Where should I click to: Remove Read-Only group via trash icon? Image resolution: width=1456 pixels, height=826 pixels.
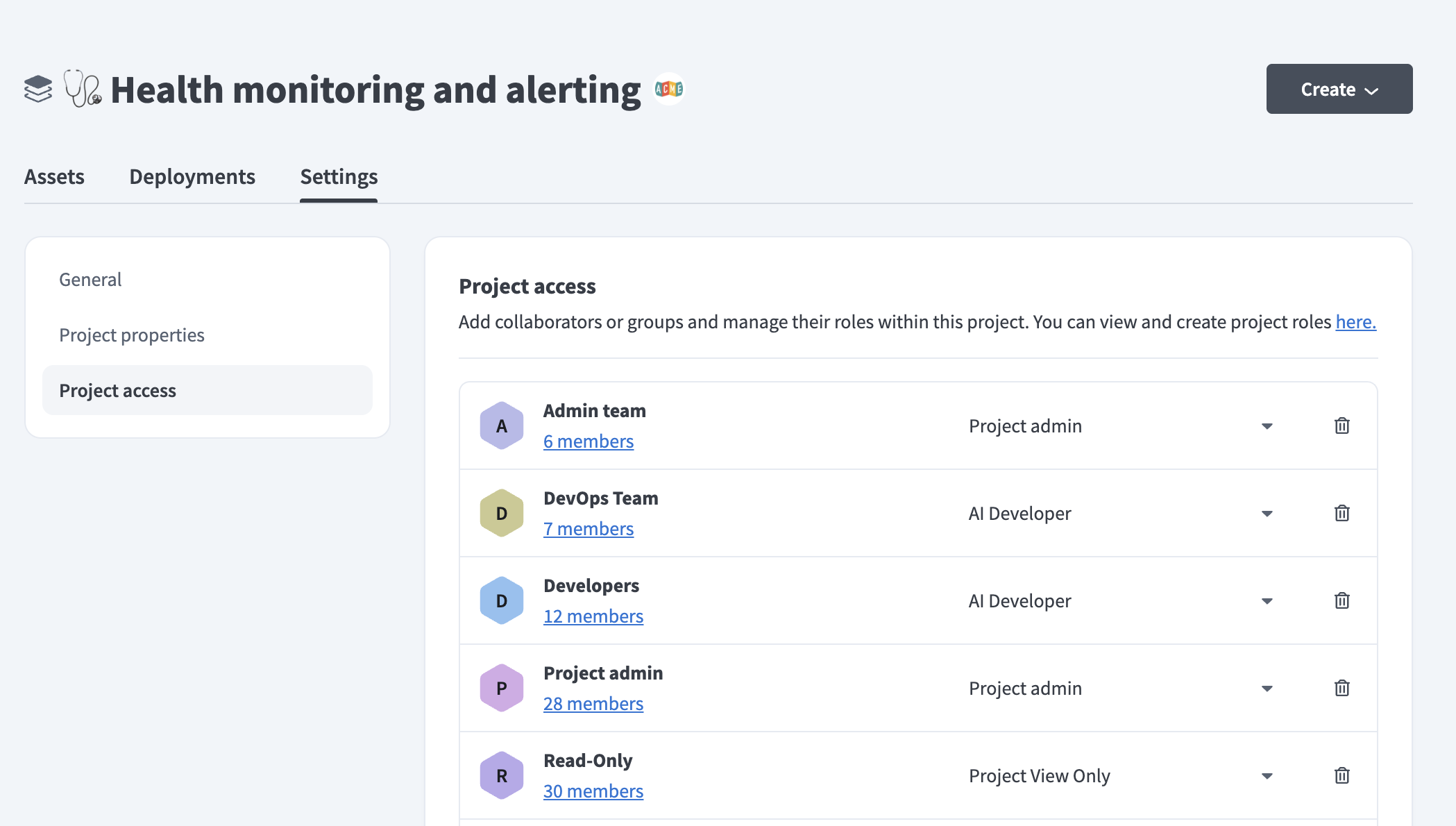(1341, 775)
